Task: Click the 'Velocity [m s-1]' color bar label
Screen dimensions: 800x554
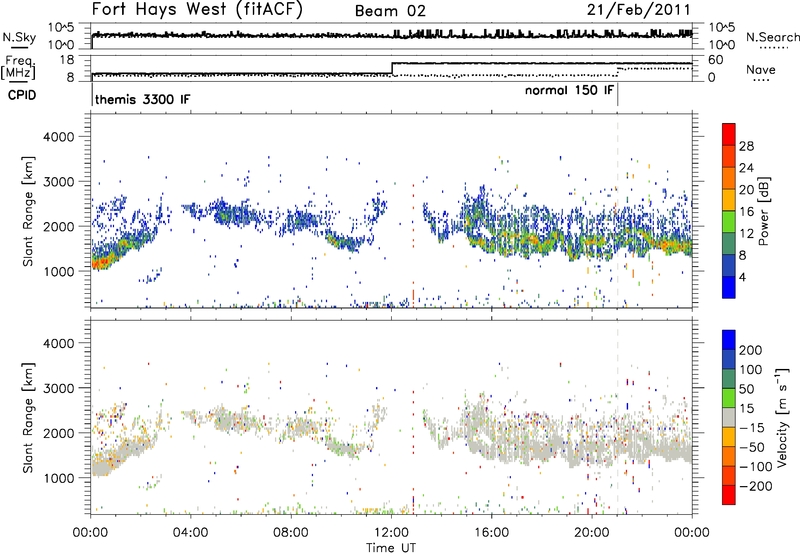Action: click(781, 417)
